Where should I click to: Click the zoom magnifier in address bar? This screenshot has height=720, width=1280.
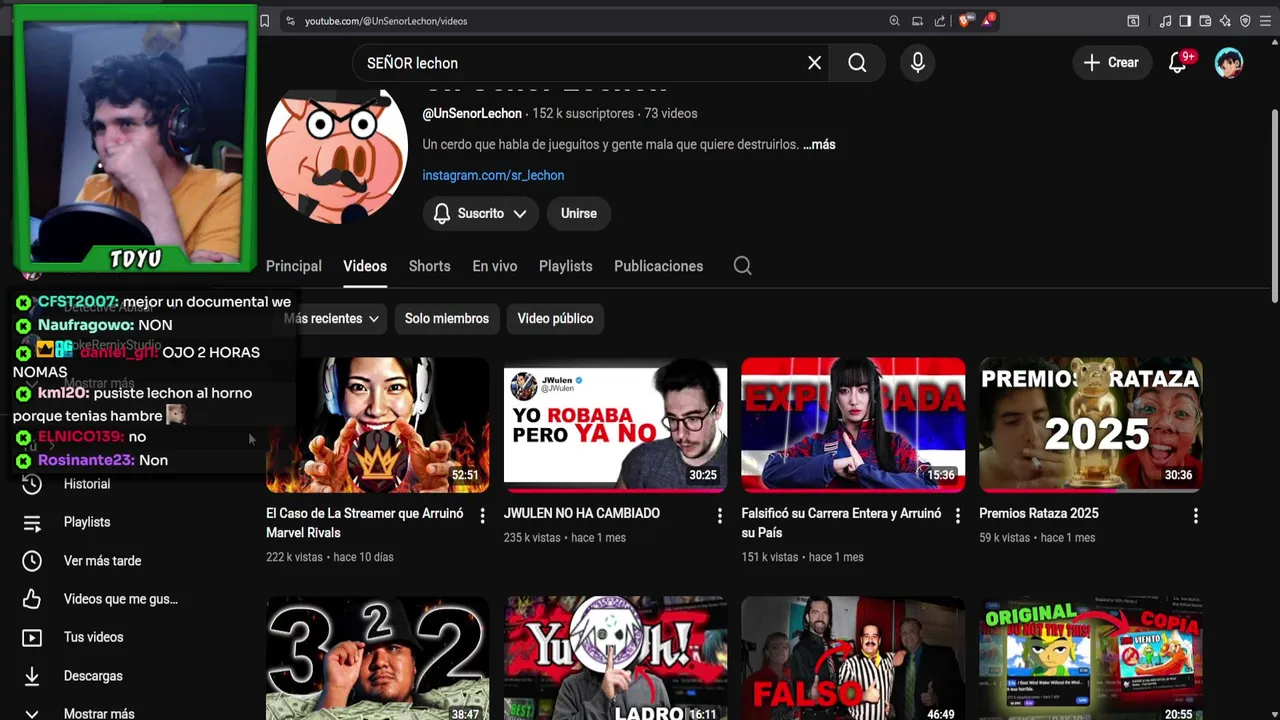click(894, 20)
